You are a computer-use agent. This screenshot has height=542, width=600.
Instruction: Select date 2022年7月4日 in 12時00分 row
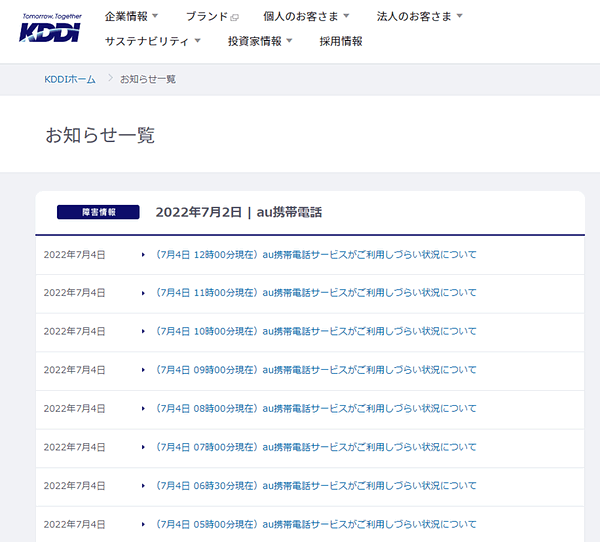click(74, 255)
